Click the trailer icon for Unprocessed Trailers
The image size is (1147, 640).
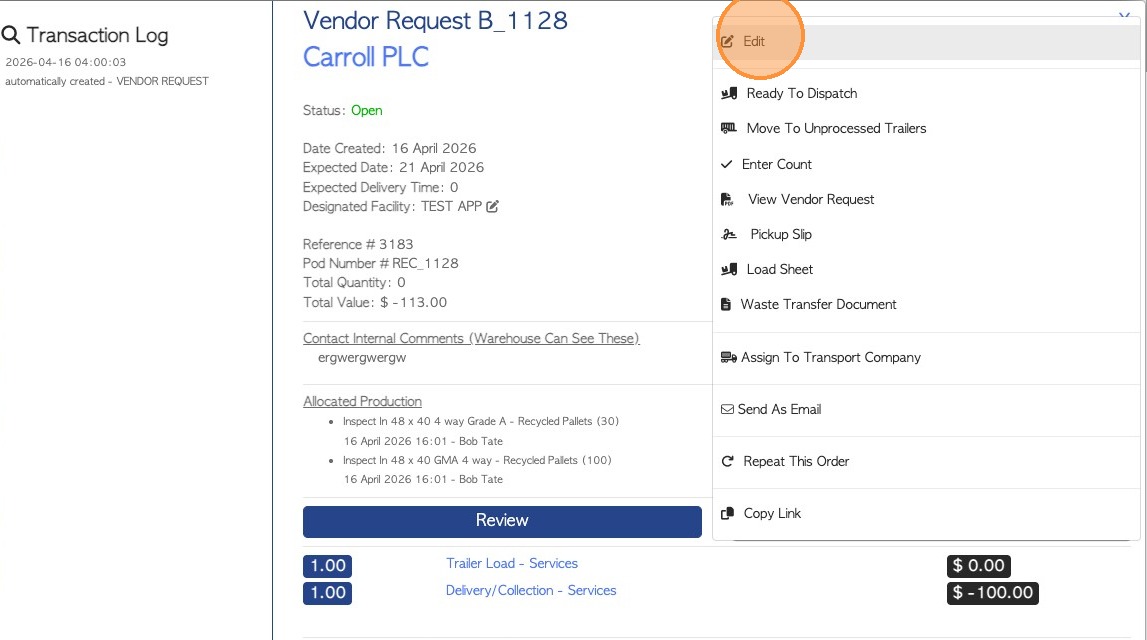(729, 128)
